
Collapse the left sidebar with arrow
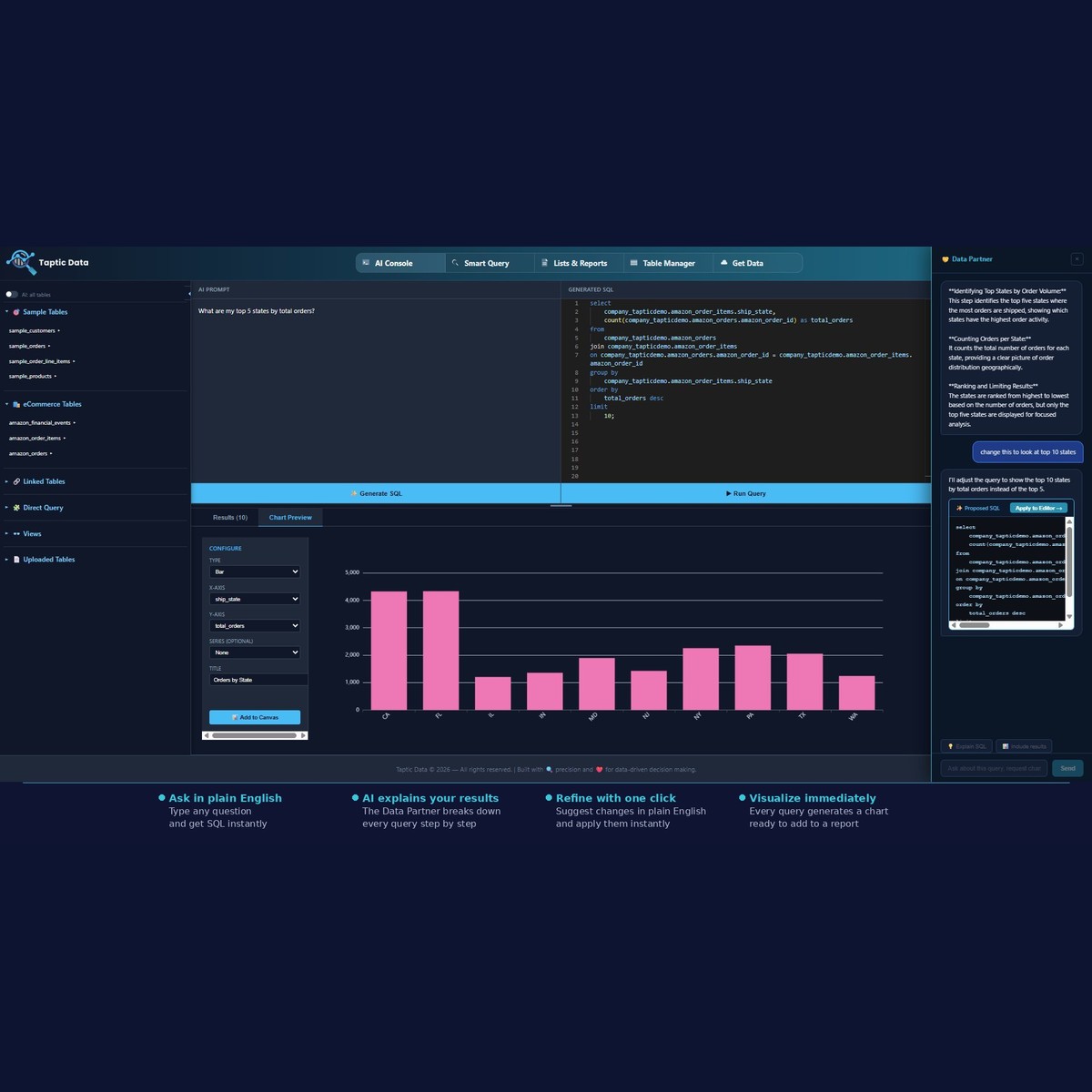(x=188, y=294)
